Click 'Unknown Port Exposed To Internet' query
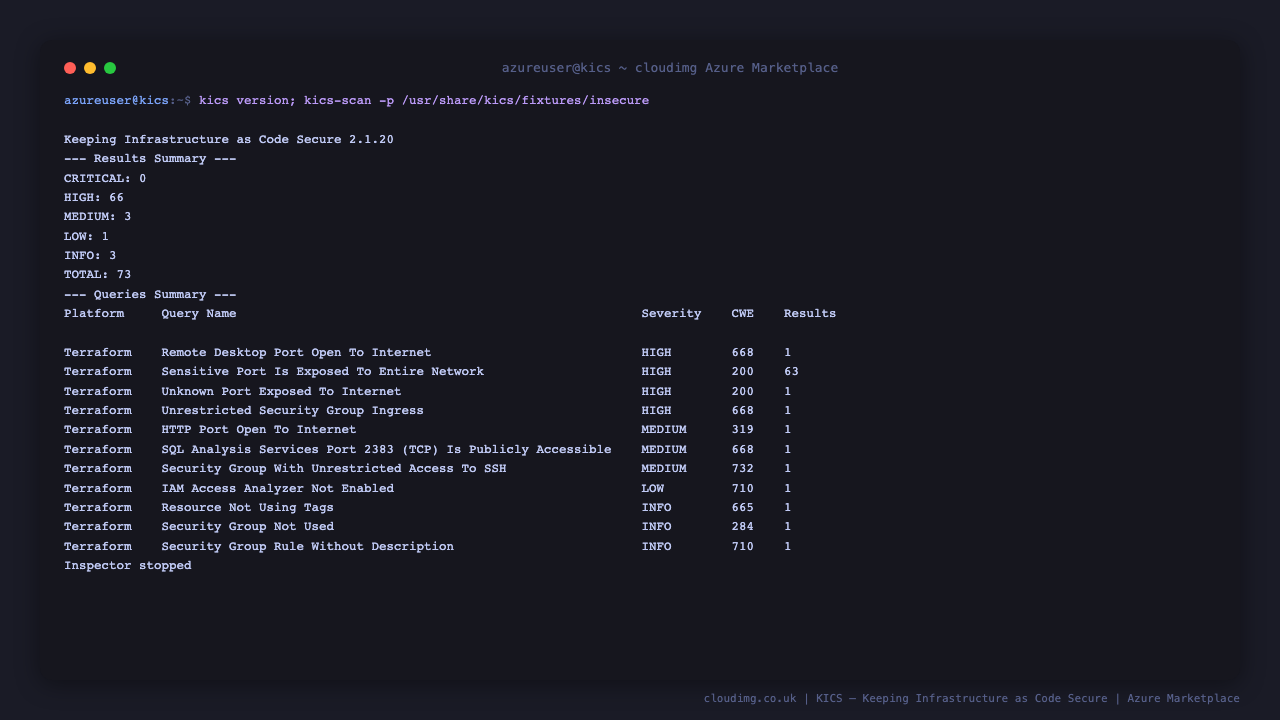 281,392
